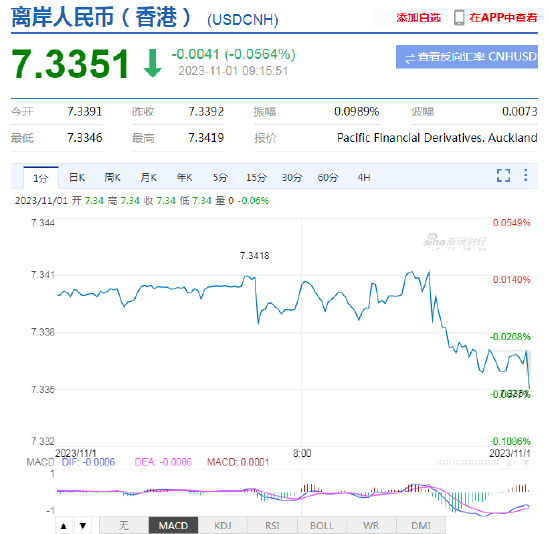Click the 振幅 value 0.0989%
Screen dimensions: 550x534
(356, 112)
